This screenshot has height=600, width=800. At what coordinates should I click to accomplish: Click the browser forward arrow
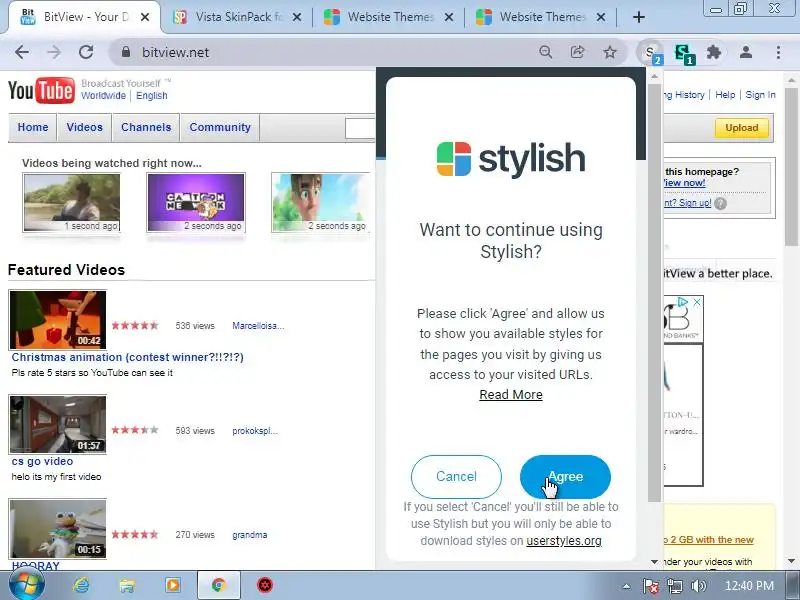coord(54,52)
